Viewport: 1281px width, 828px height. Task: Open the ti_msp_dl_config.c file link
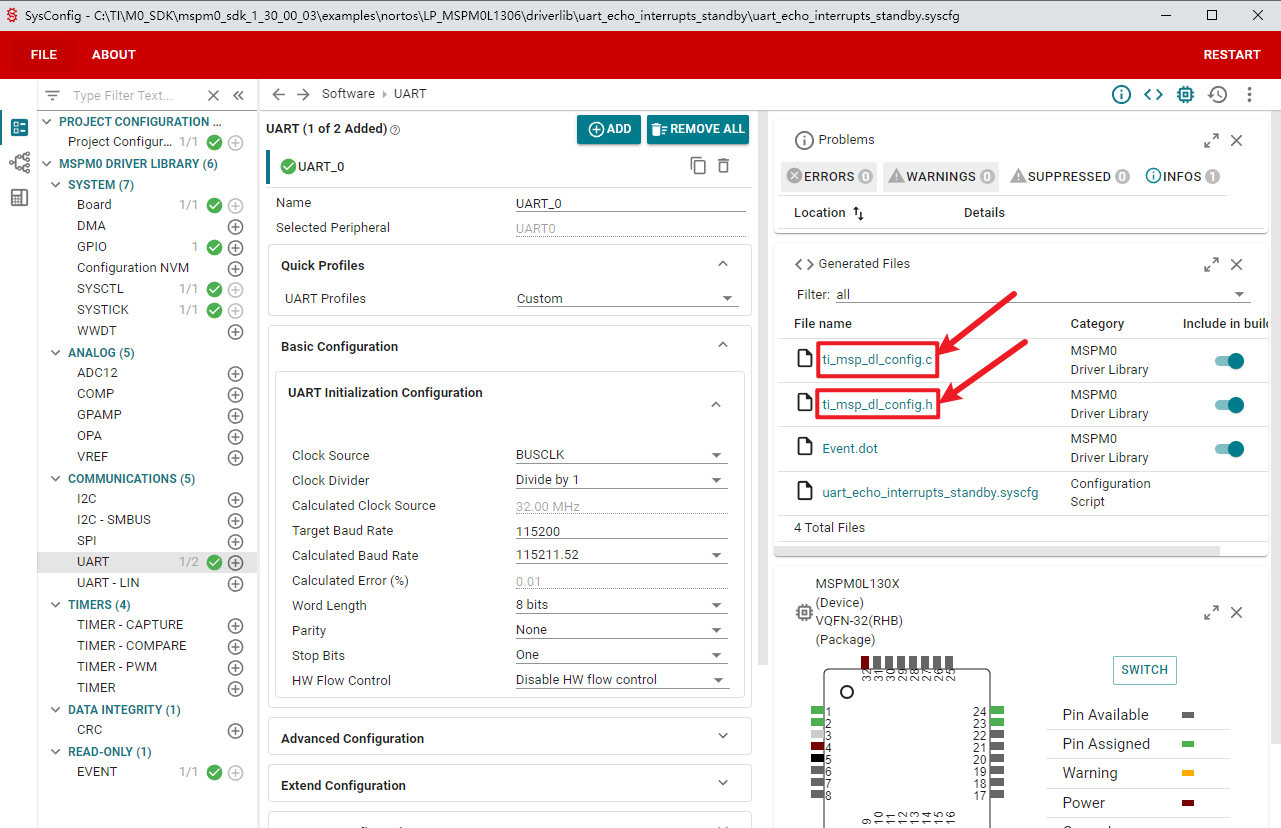(x=877, y=359)
